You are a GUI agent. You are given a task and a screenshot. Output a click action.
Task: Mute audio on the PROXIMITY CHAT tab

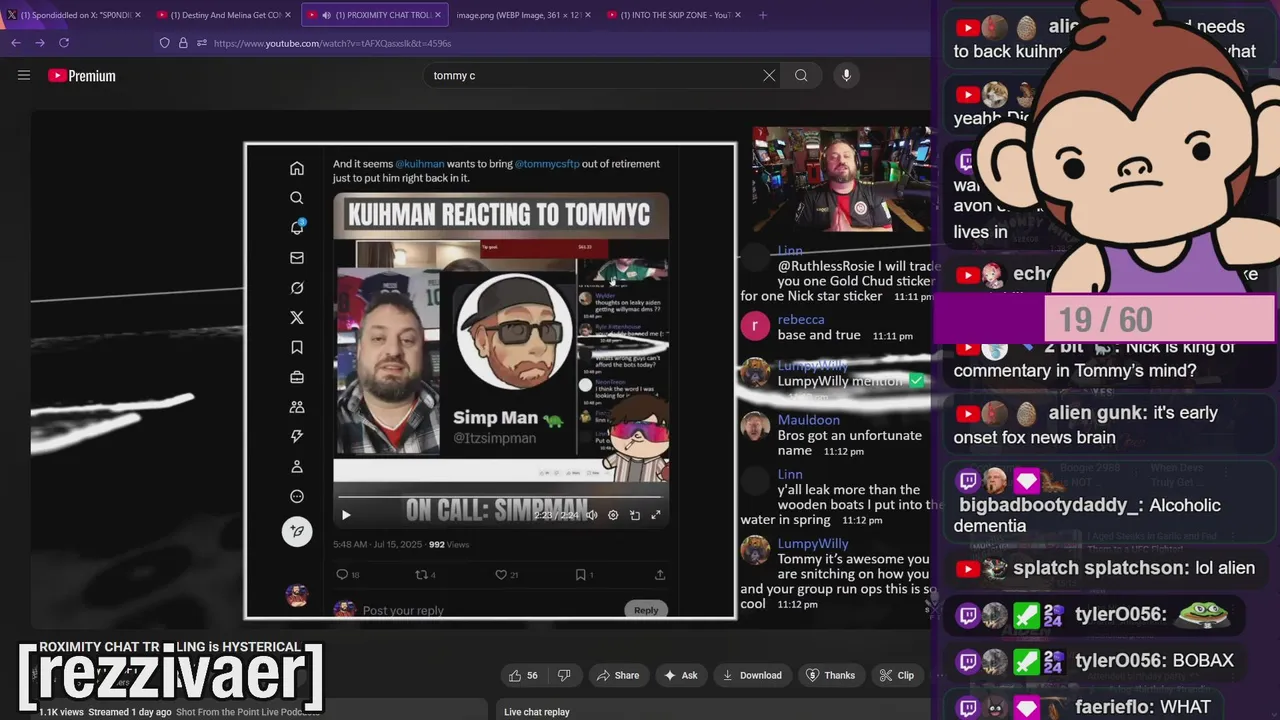(325, 15)
